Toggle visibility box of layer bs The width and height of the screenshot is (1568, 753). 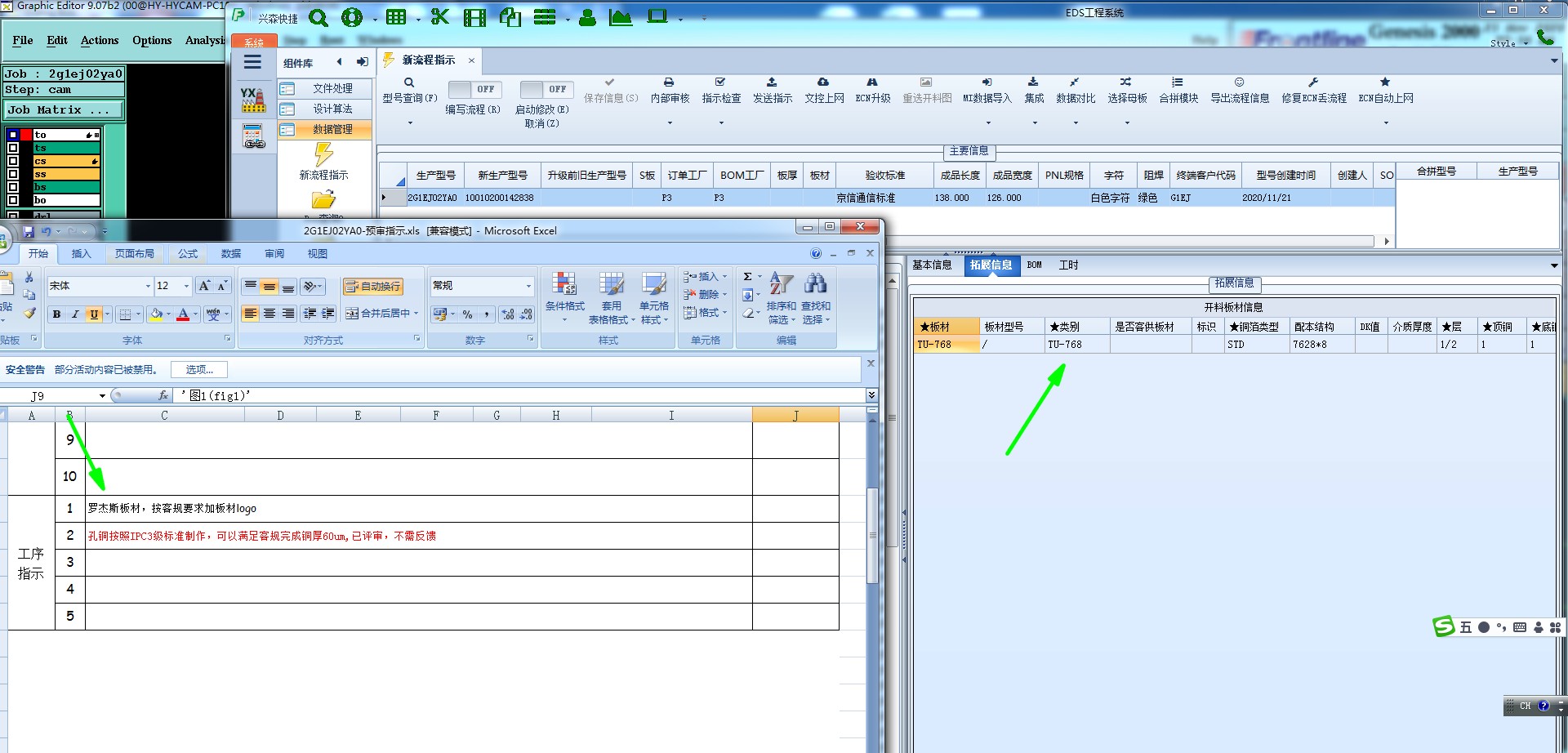(13, 187)
